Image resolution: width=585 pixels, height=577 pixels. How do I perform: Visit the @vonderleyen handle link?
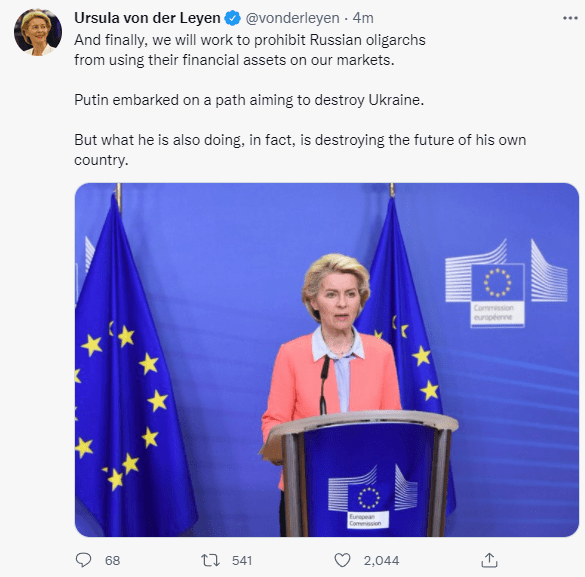[292, 18]
